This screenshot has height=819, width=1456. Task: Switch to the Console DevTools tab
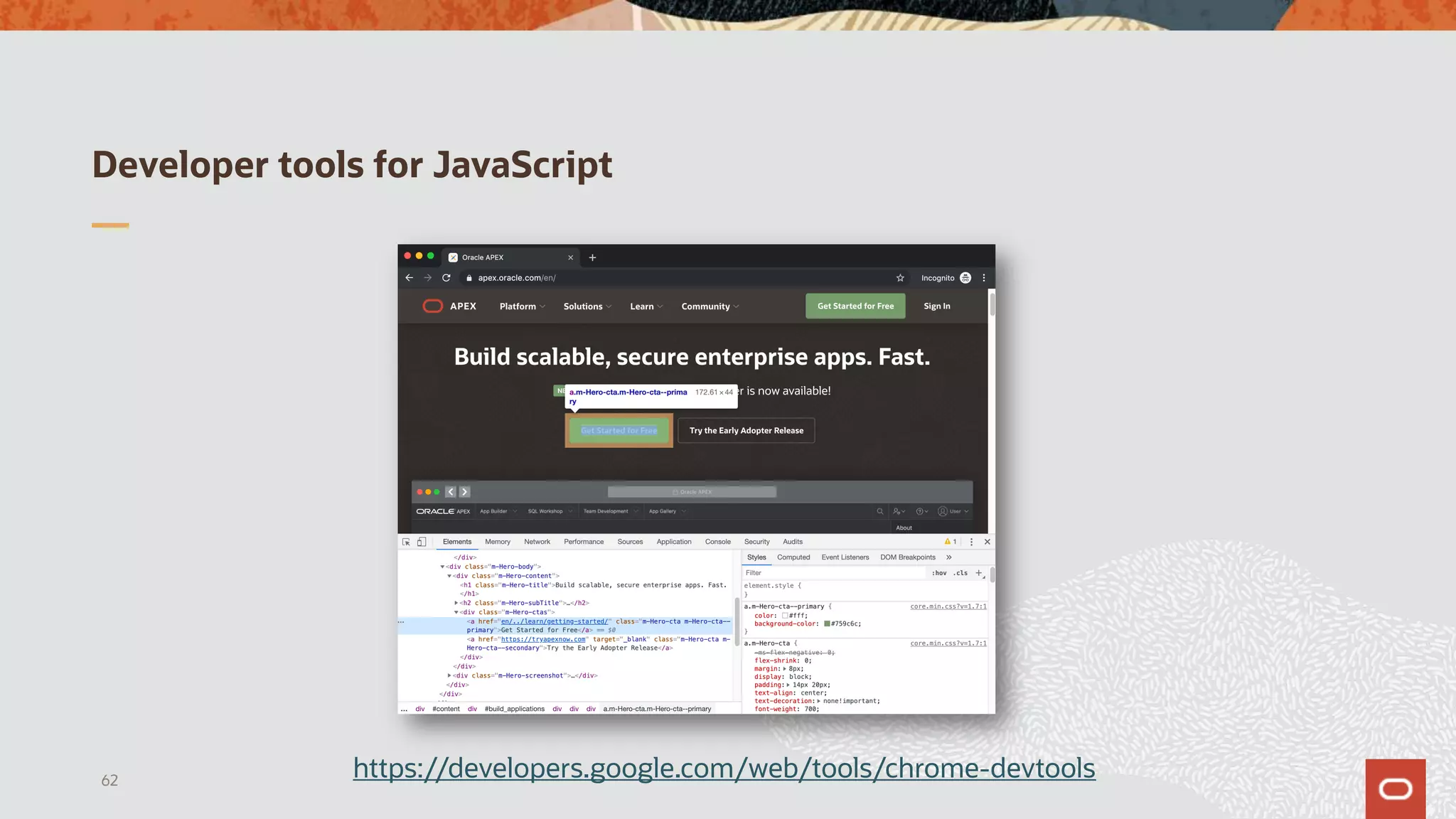[x=718, y=542]
